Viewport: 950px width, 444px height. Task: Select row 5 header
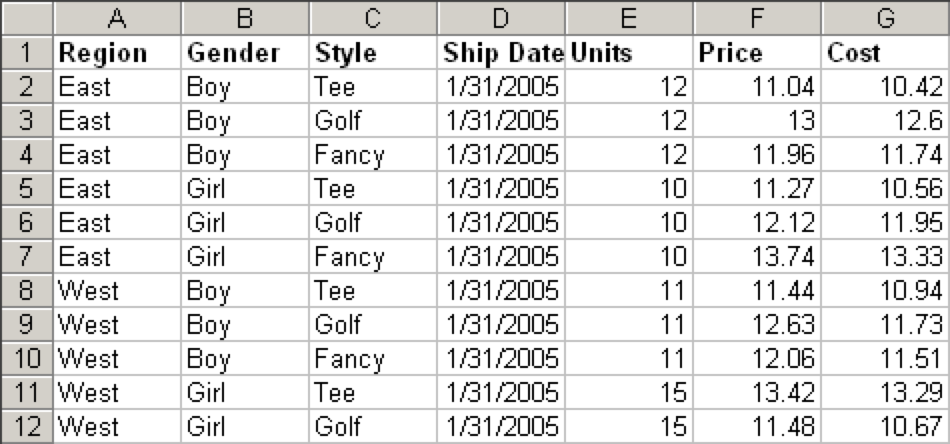[x=26, y=188]
